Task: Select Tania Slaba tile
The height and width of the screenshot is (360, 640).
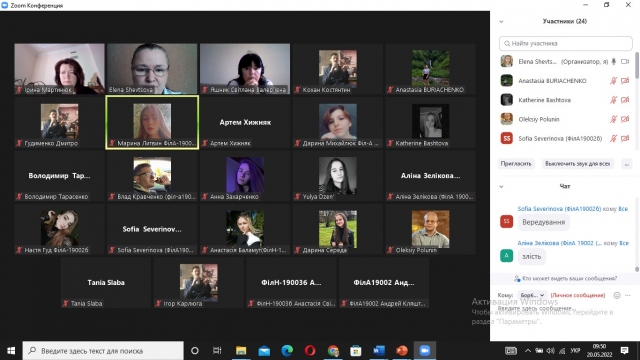Action: click(106, 283)
